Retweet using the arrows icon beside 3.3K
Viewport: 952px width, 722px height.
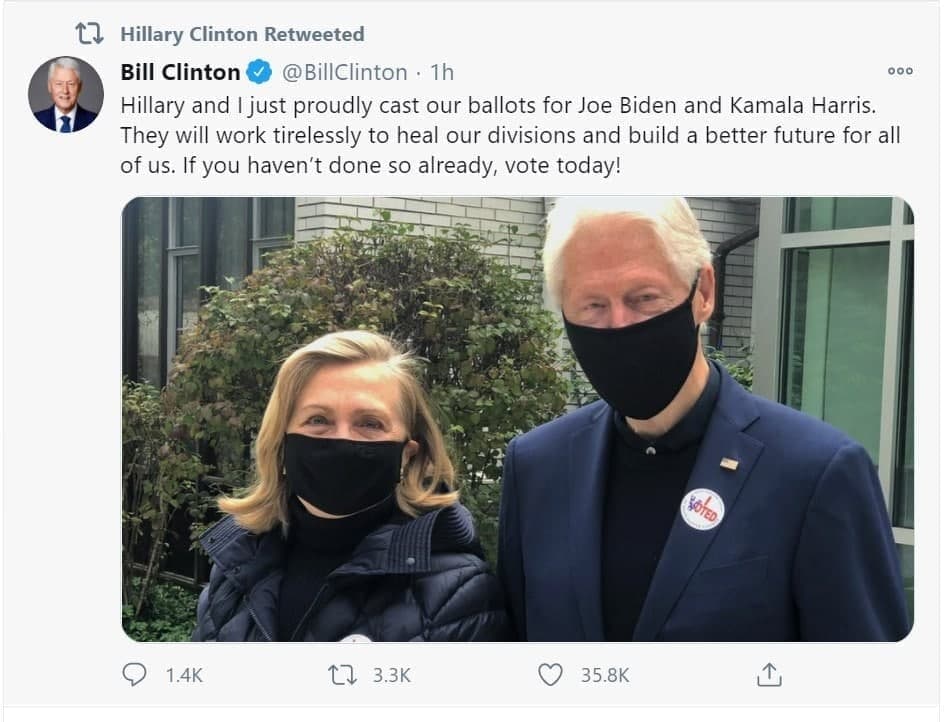pyautogui.click(x=342, y=675)
